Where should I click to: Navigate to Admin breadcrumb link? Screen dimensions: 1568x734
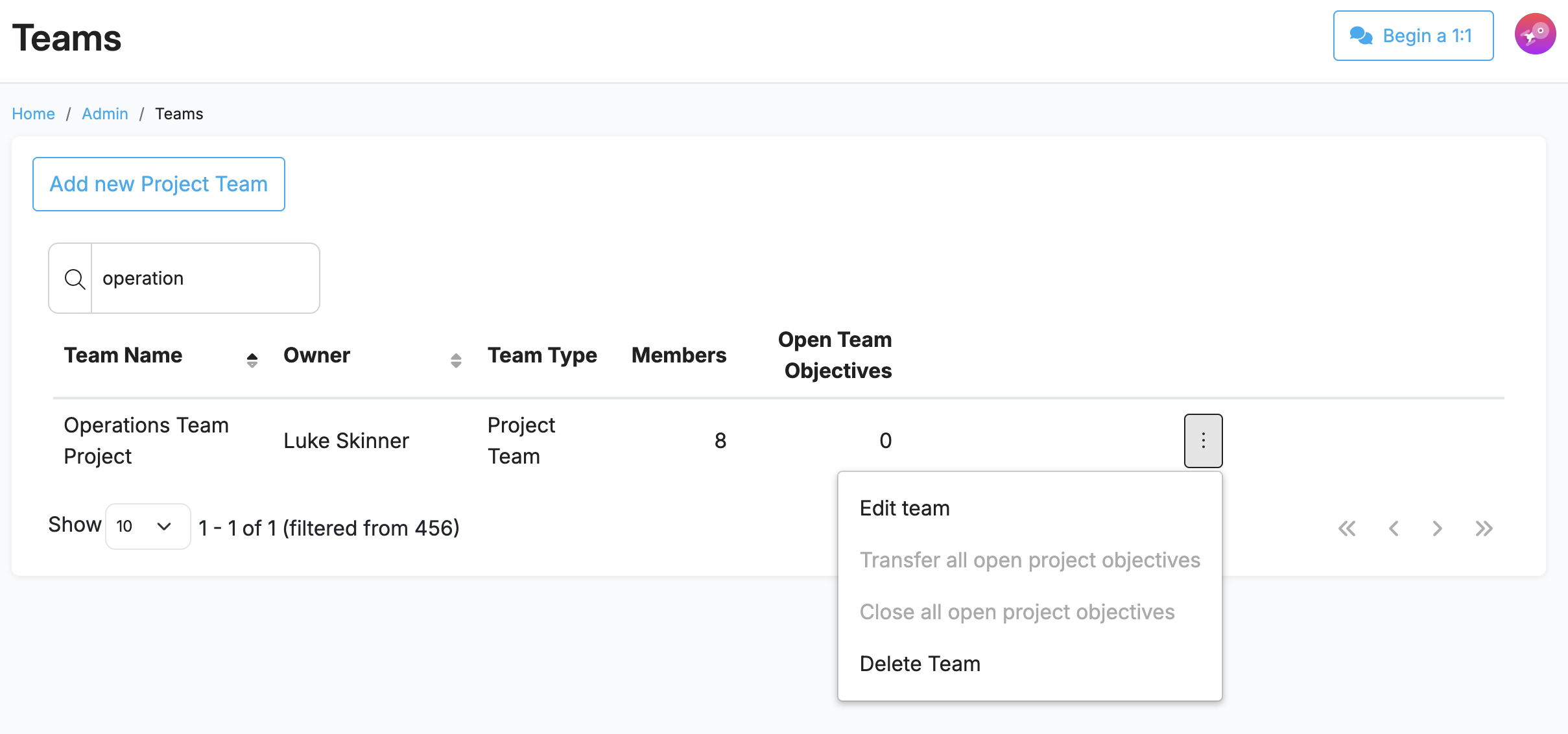point(105,114)
